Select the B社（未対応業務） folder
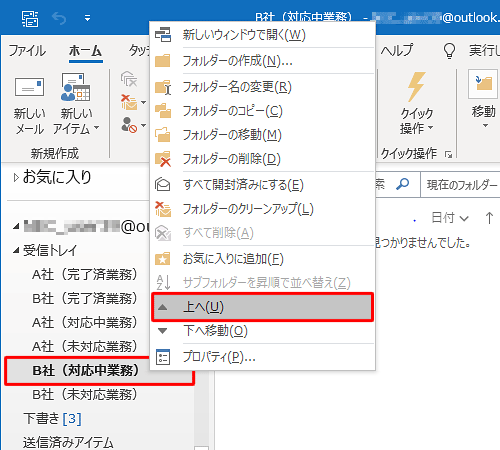Image resolution: width=500 pixels, height=450 pixels. (x=84, y=395)
